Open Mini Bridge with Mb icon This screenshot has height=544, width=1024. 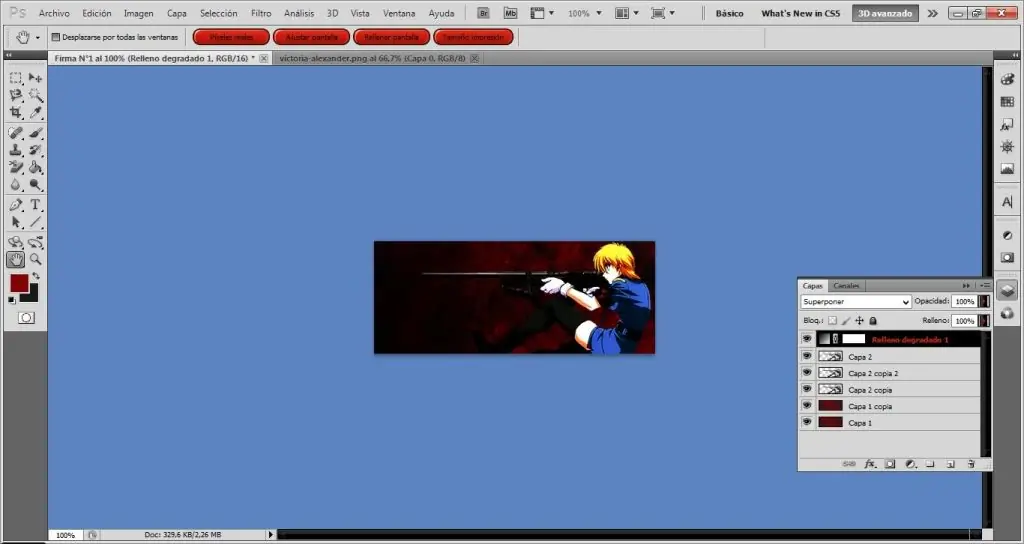pos(511,13)
